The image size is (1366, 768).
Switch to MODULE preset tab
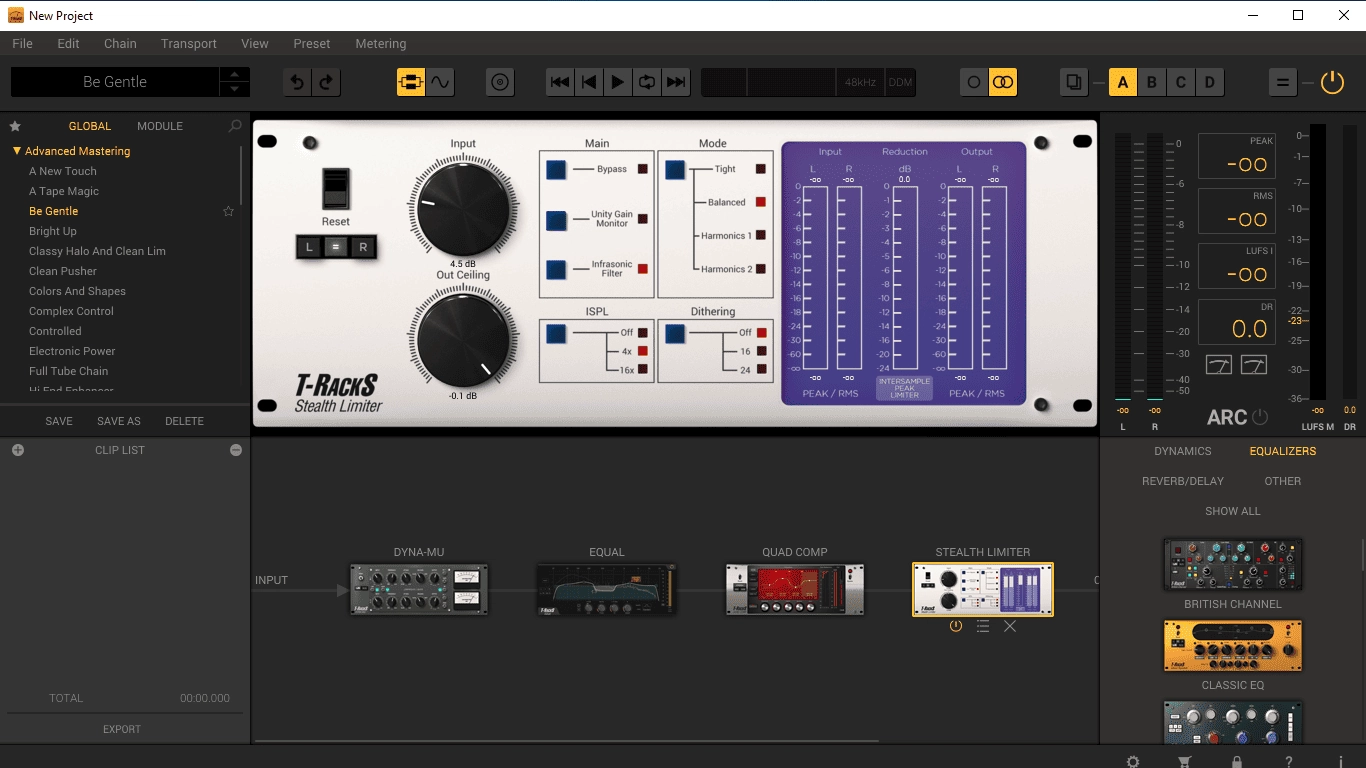coord(160,126)
